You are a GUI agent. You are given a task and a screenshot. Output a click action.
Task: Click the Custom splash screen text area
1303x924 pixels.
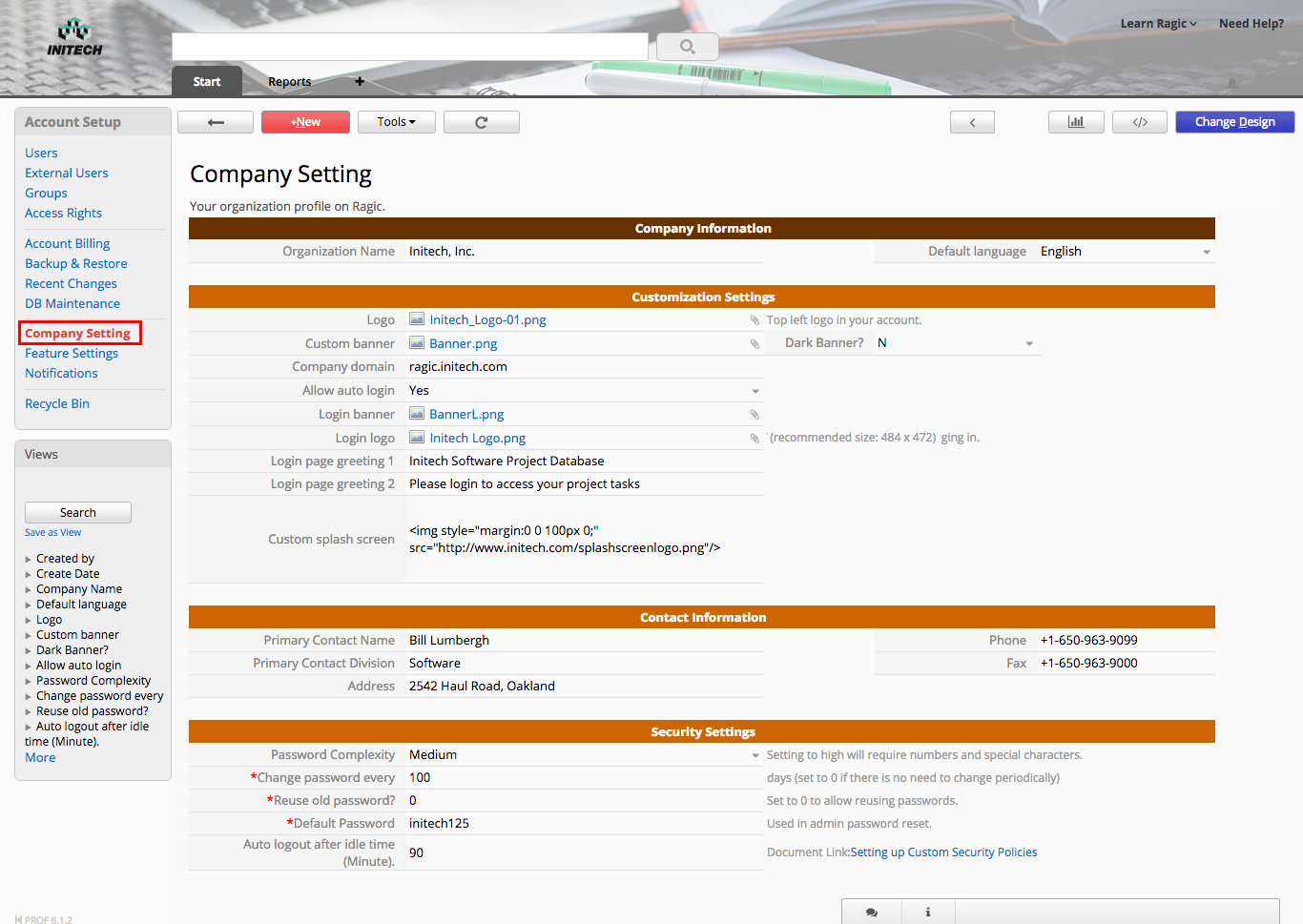point(585,540)
